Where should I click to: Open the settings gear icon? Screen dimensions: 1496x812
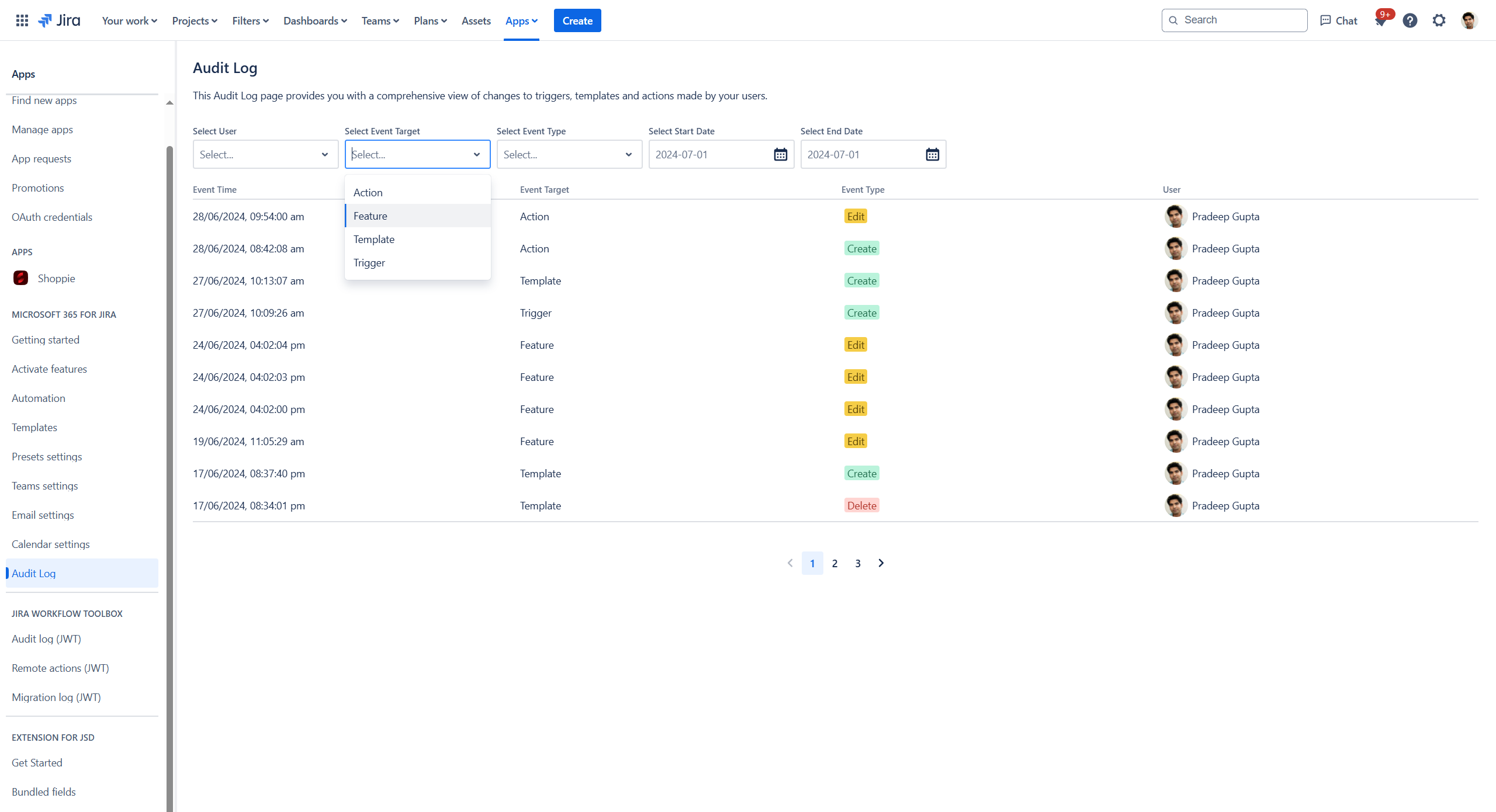click(x=1439, y=21)
